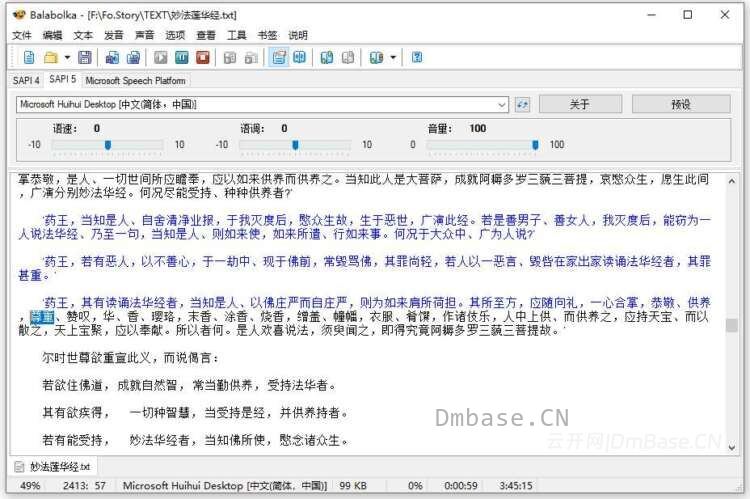The image size is (750, 499).
Task: Click the line starting 其有欲疾得
Action: (195, 412)
